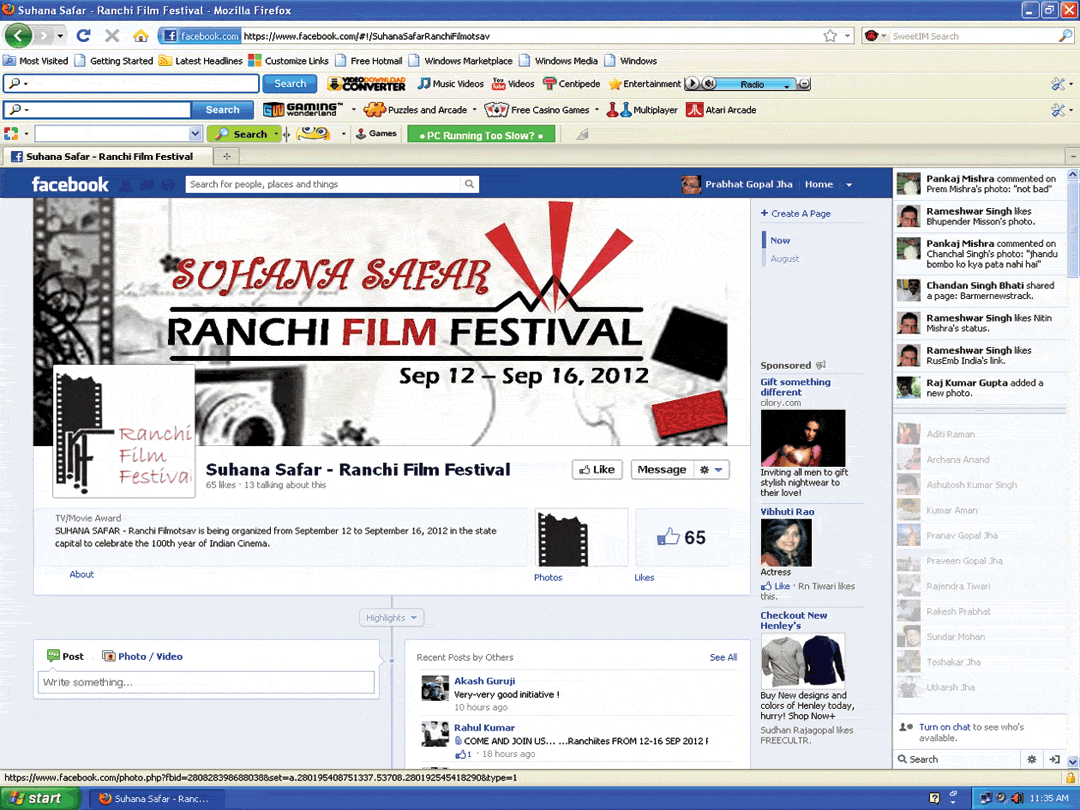
Task: Open the Video Download Converter tool
Action: pyautogui.click(x=365, y=84)
